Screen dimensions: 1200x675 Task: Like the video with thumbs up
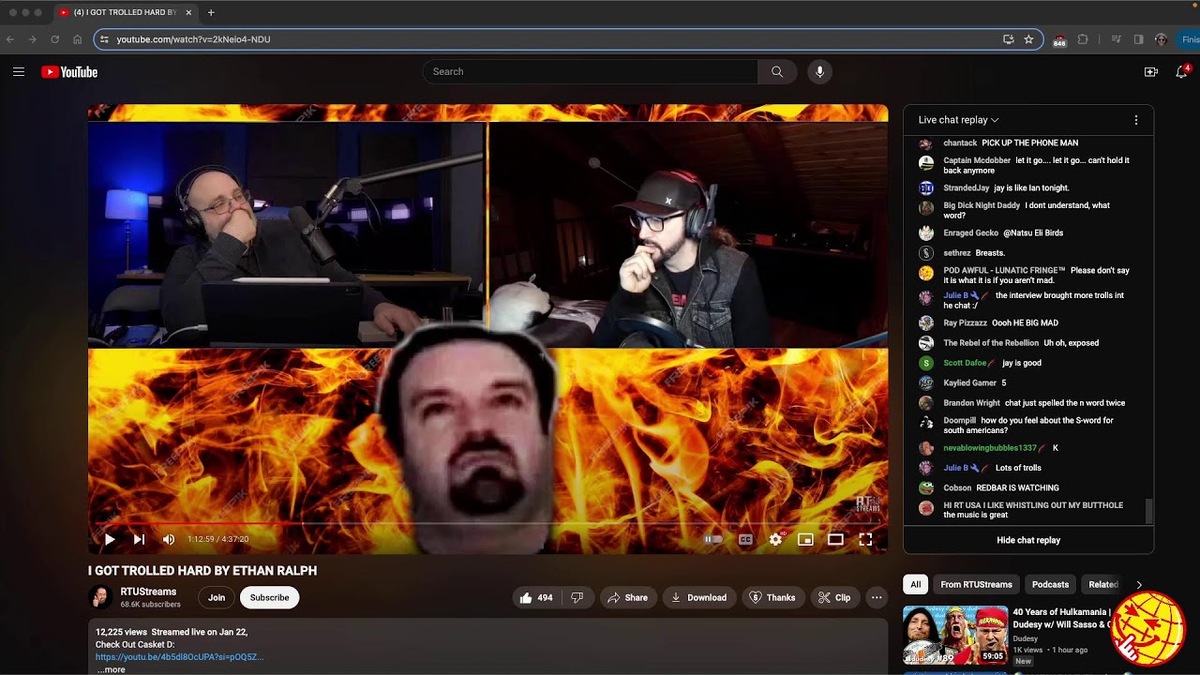point(536,597)
